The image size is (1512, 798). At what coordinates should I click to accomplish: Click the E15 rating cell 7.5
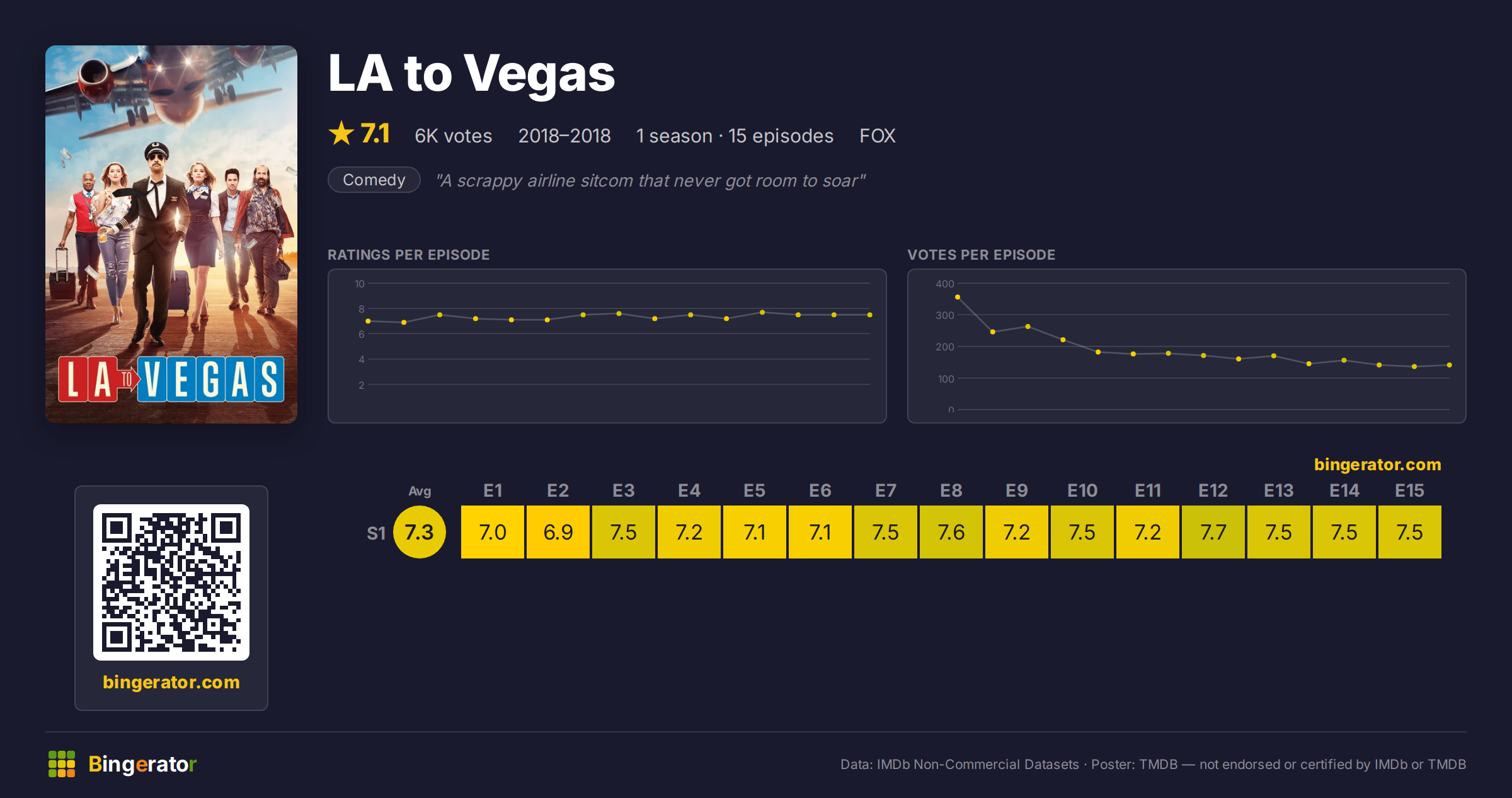click(1410, 532)
